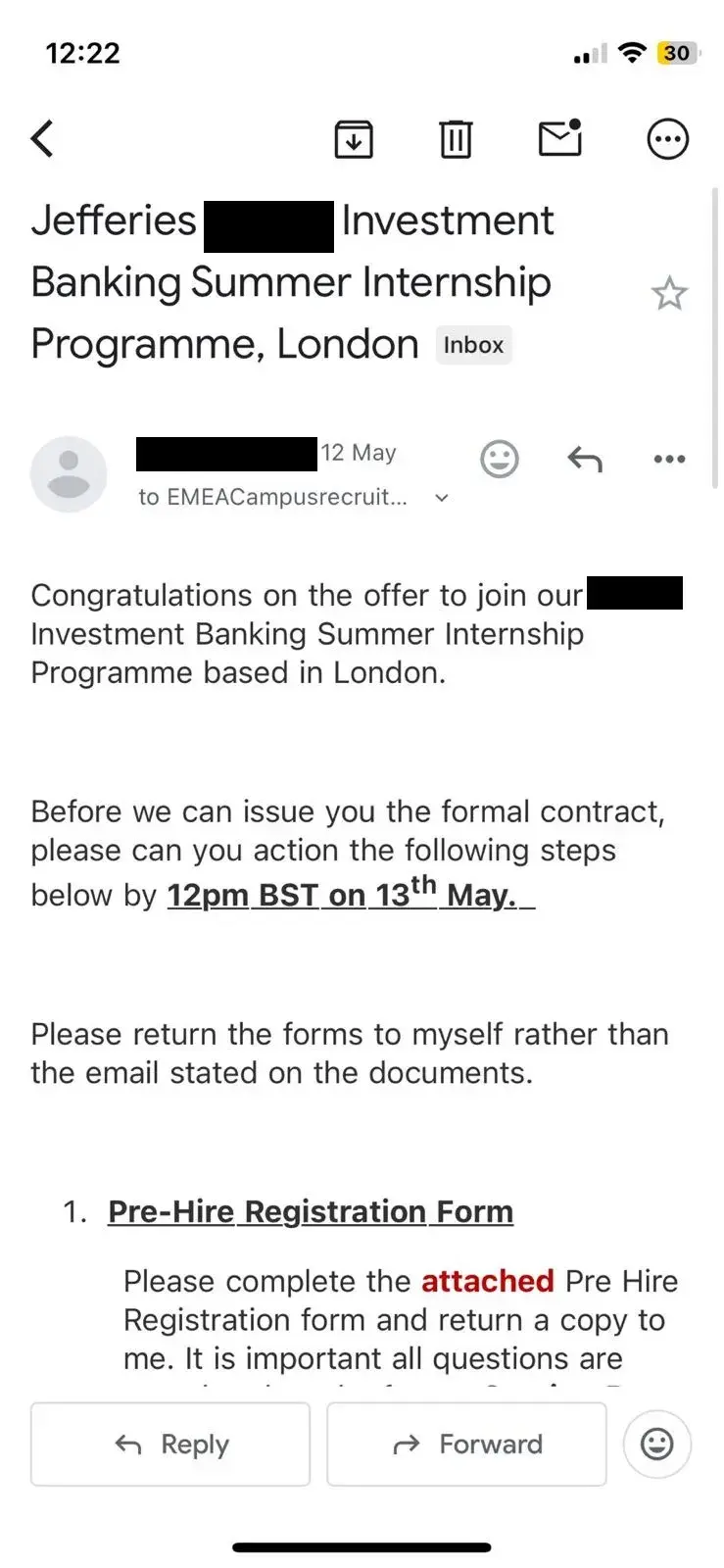Screen dimensions: 724x1568
Task: Archive this email
Action: [x=354, y=139]
